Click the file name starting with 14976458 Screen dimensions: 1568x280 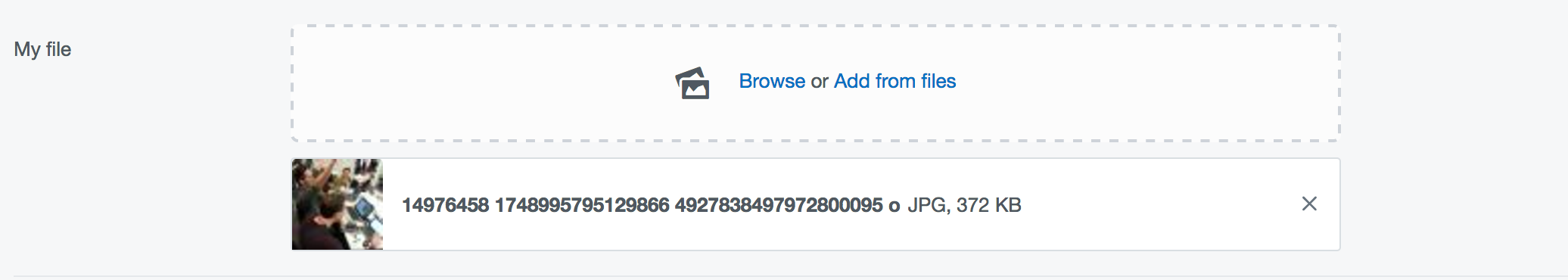[x=651, y=205]
